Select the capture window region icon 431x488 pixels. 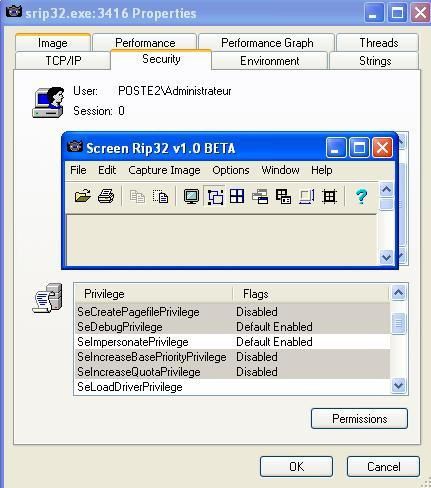coord(215,196)
